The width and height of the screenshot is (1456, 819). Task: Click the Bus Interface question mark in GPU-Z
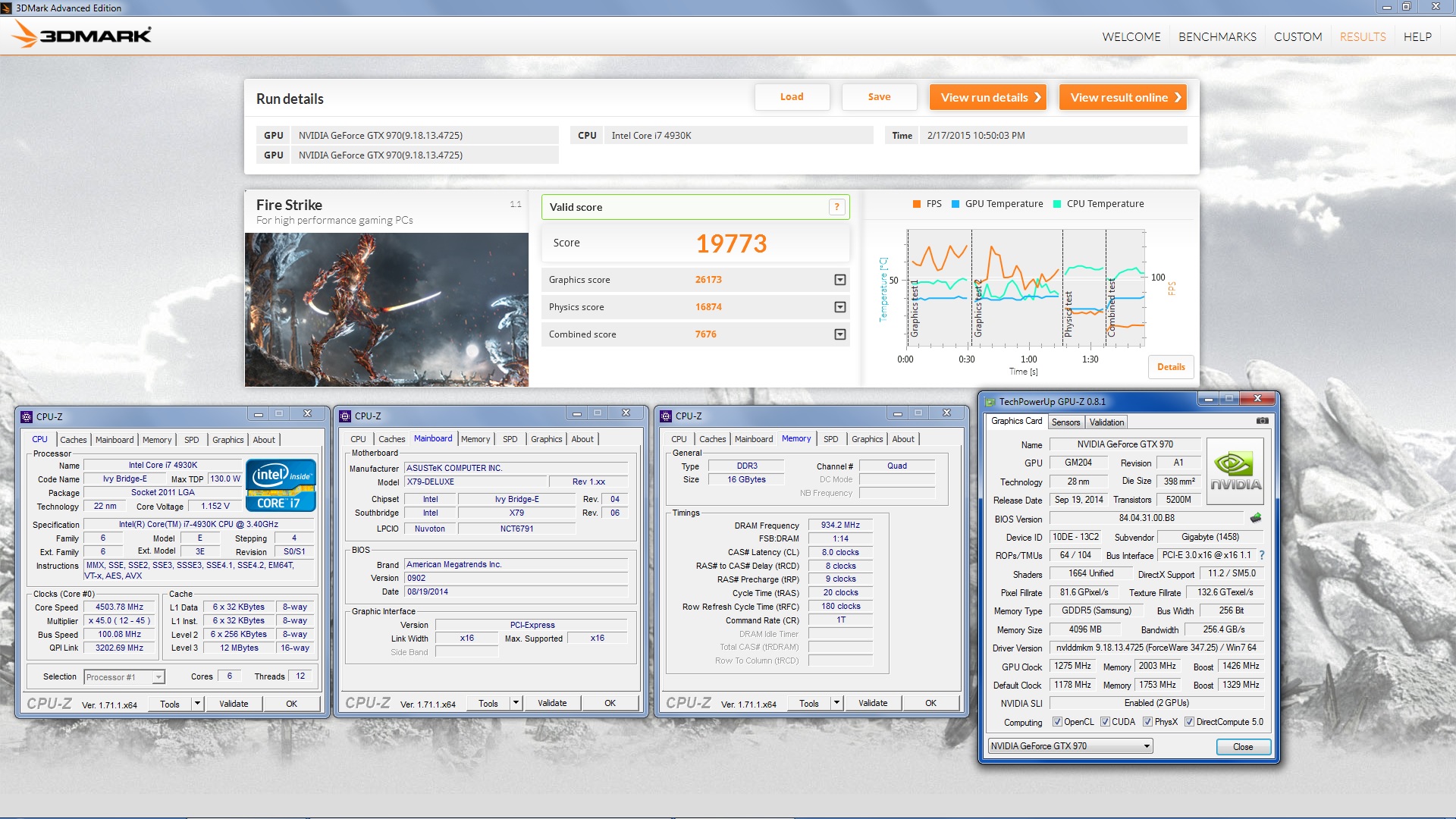pyautogui.click(x=1262, y=555)
